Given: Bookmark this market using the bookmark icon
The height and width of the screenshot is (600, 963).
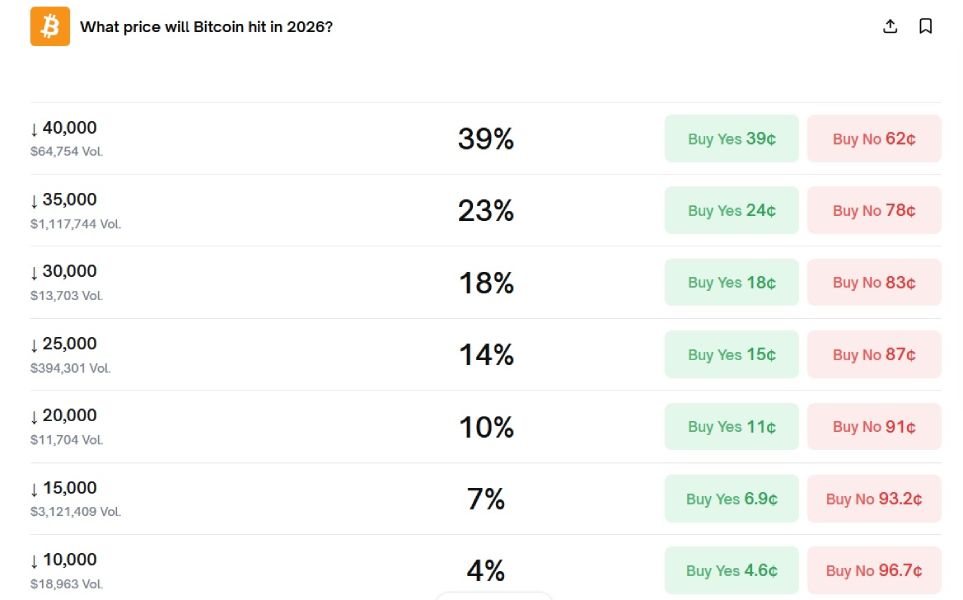Looking at the screenshot, I should [925, 26].
